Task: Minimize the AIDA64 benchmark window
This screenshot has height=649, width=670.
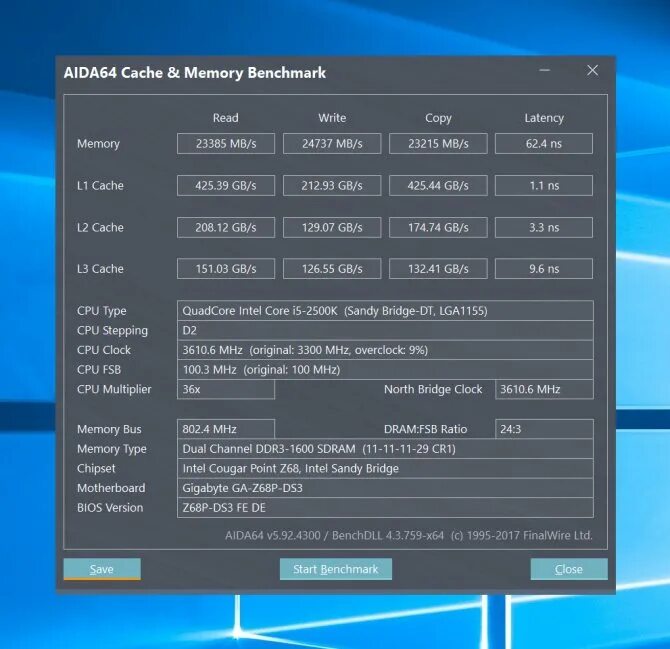Action: tap(544, 70)
